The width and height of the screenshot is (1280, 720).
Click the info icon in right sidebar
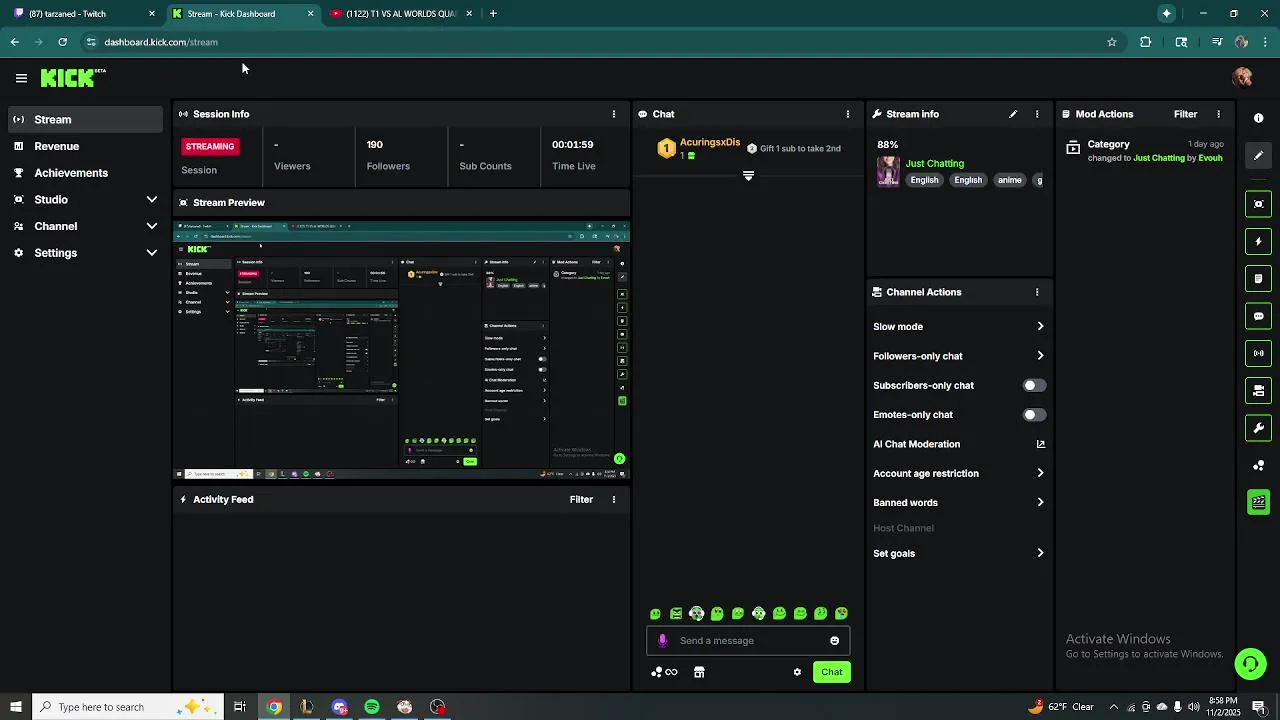[x=1259, y=118]
